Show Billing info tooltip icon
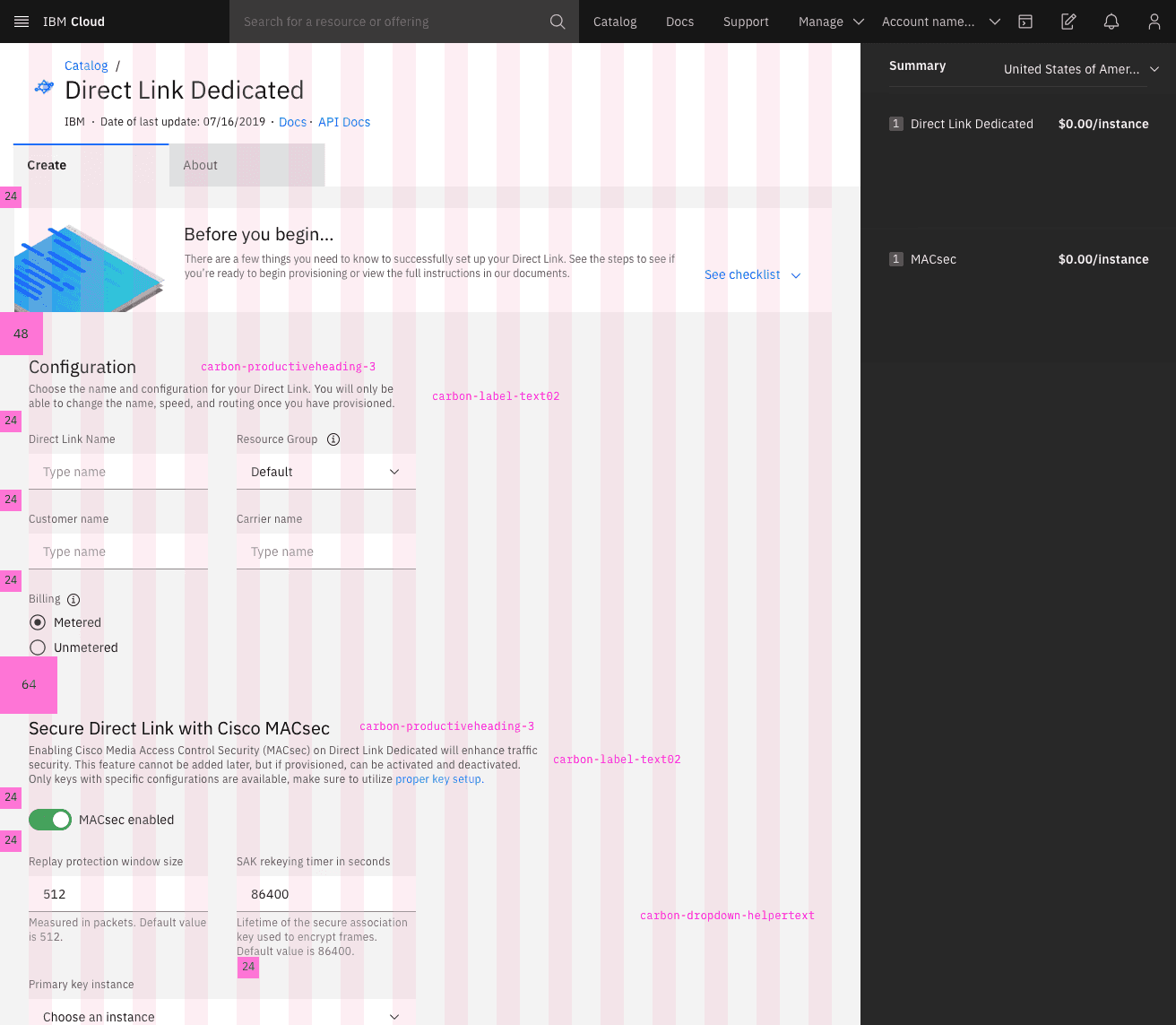1176x1025 pixels. click(73, 600)
